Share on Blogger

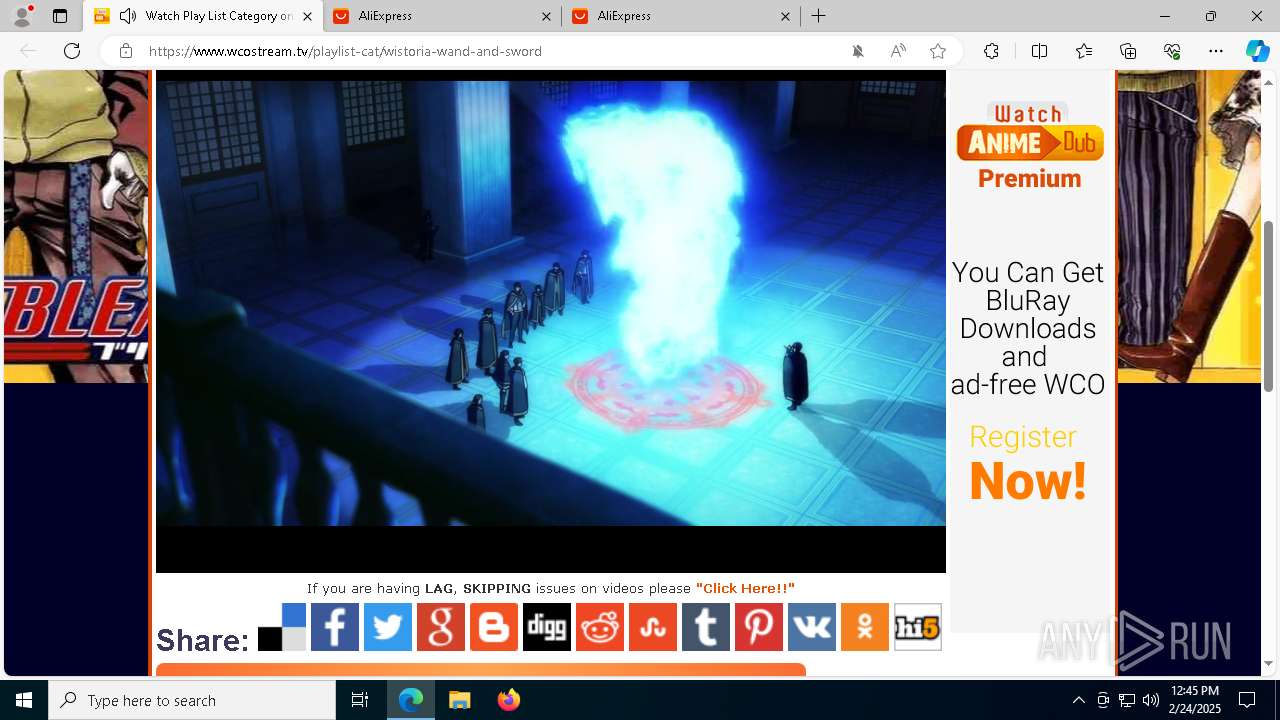pos(494,627)
